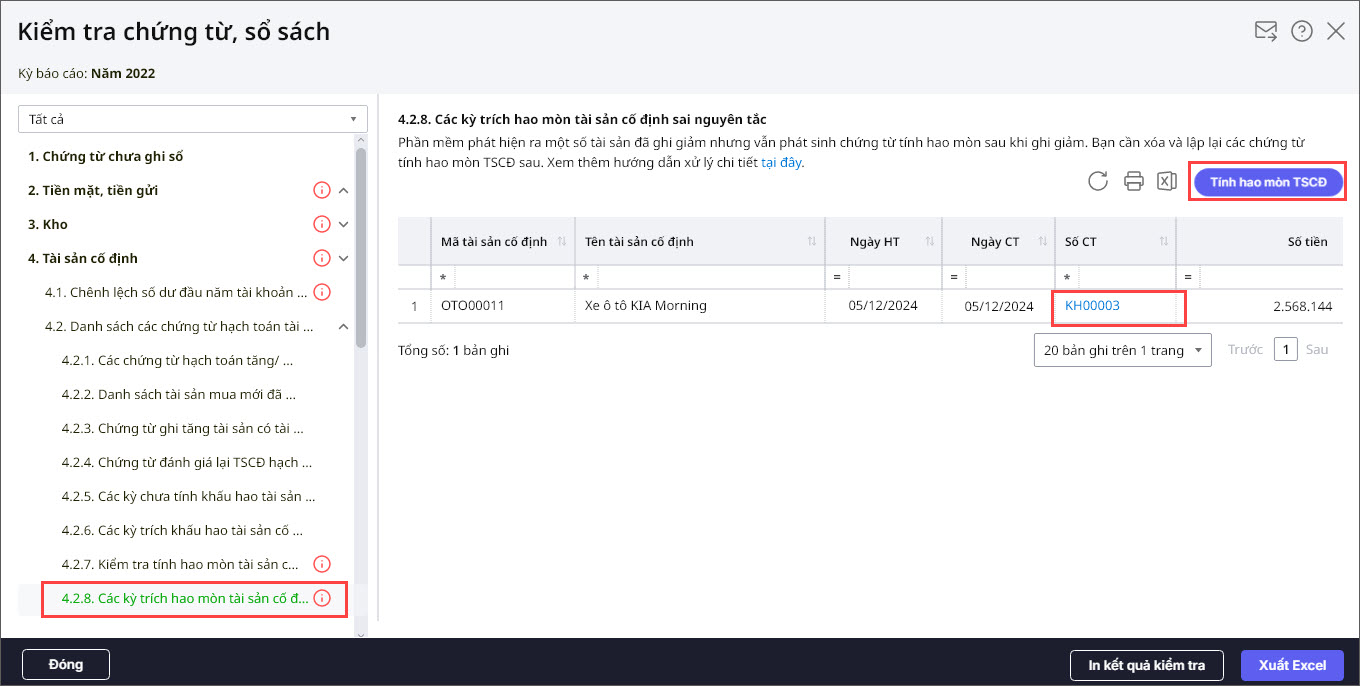Click the Tính hao mòn TSCĐ button
Viewport: 1360px width, 686px height.
[x=1267, y=182]
